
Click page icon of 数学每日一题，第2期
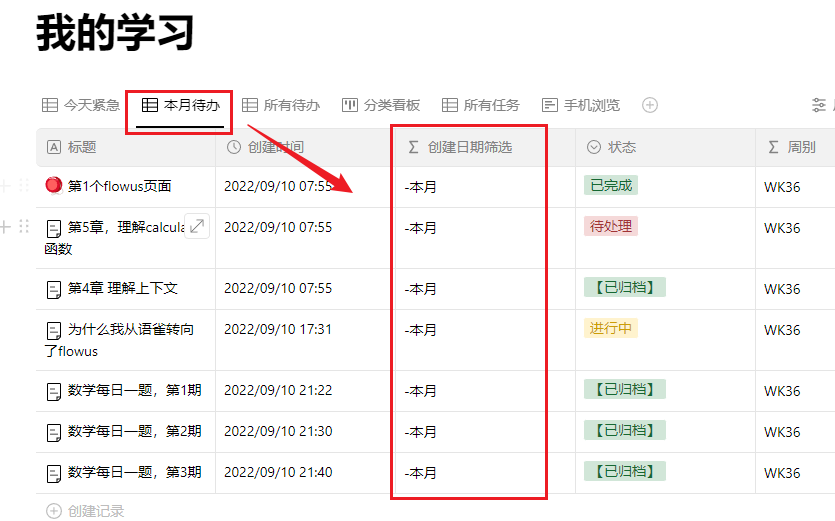[54, 432]
